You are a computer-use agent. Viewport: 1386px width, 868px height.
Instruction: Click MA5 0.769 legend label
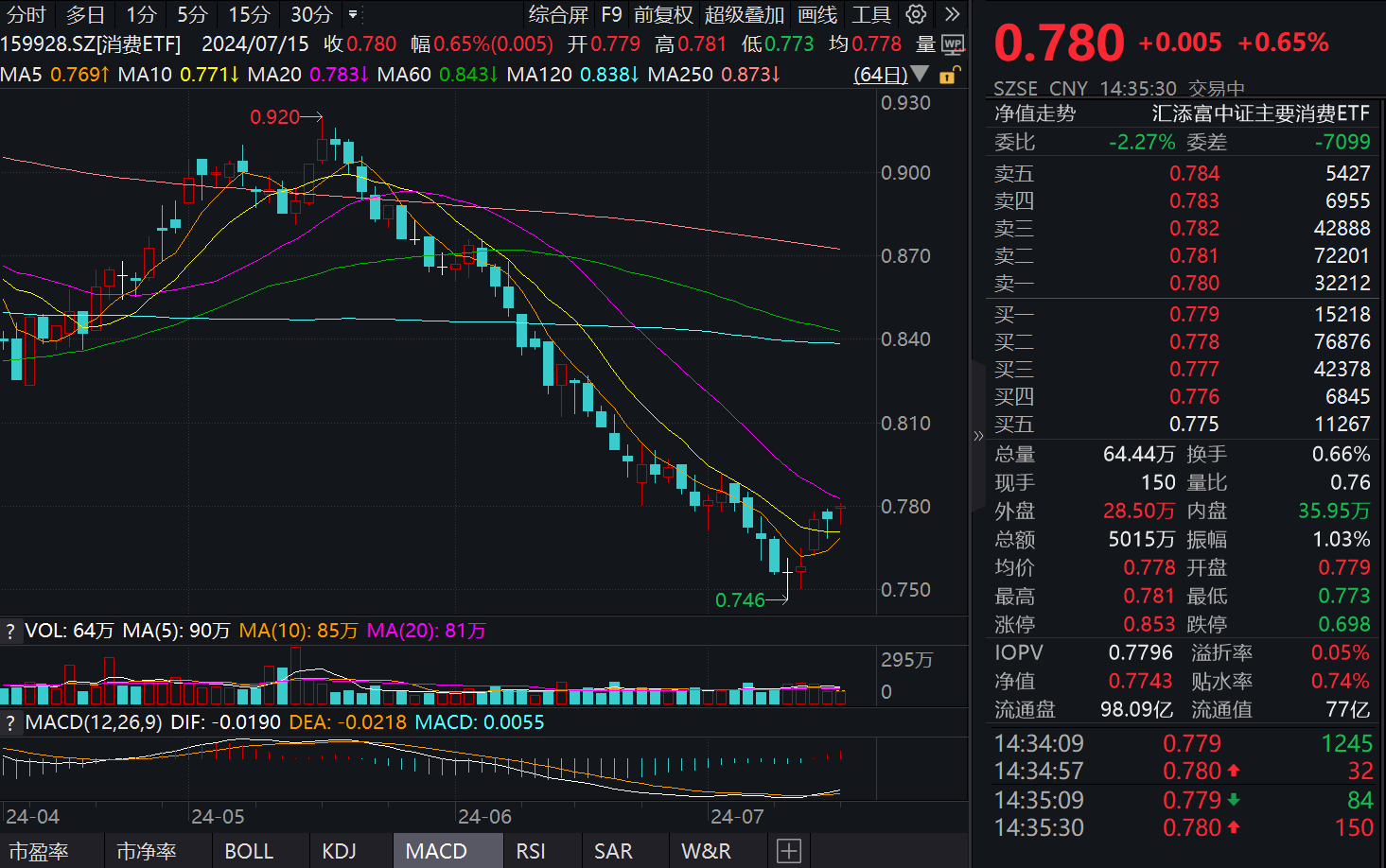[55, 74]
